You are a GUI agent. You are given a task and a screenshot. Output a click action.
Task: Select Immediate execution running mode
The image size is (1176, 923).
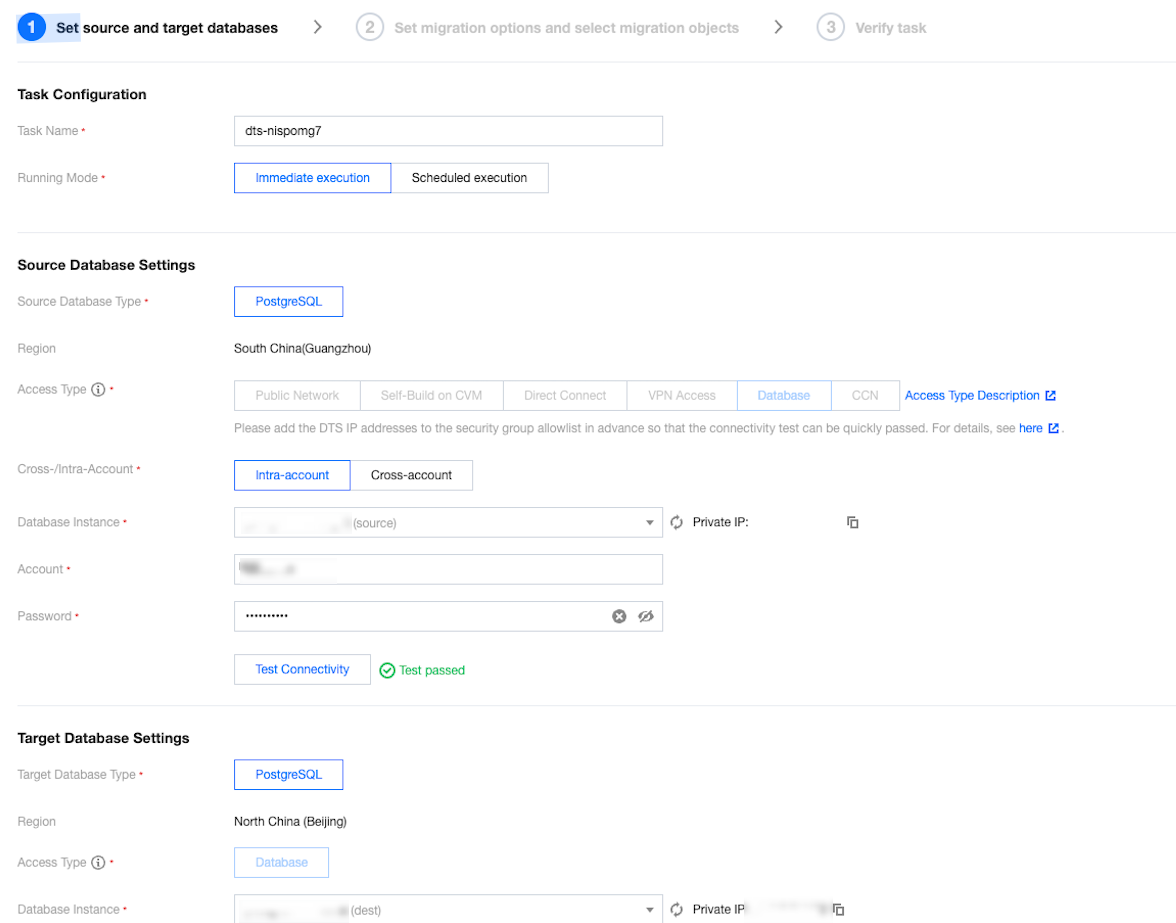click(x=312, y=178)
